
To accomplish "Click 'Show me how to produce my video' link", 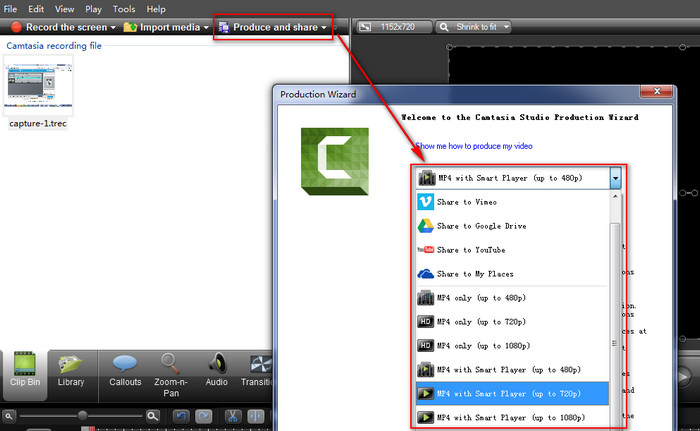I will pos(474,146).
